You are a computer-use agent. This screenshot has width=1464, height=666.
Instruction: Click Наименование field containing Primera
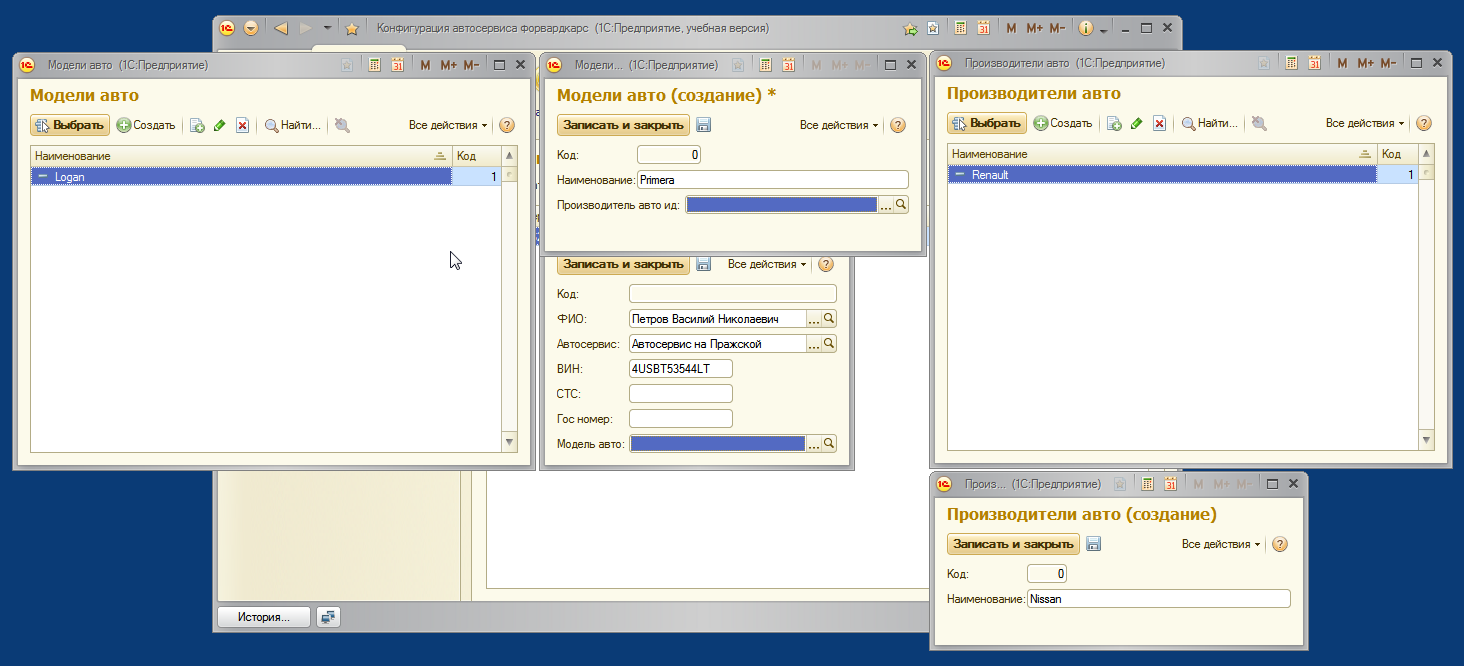point(772,180)
